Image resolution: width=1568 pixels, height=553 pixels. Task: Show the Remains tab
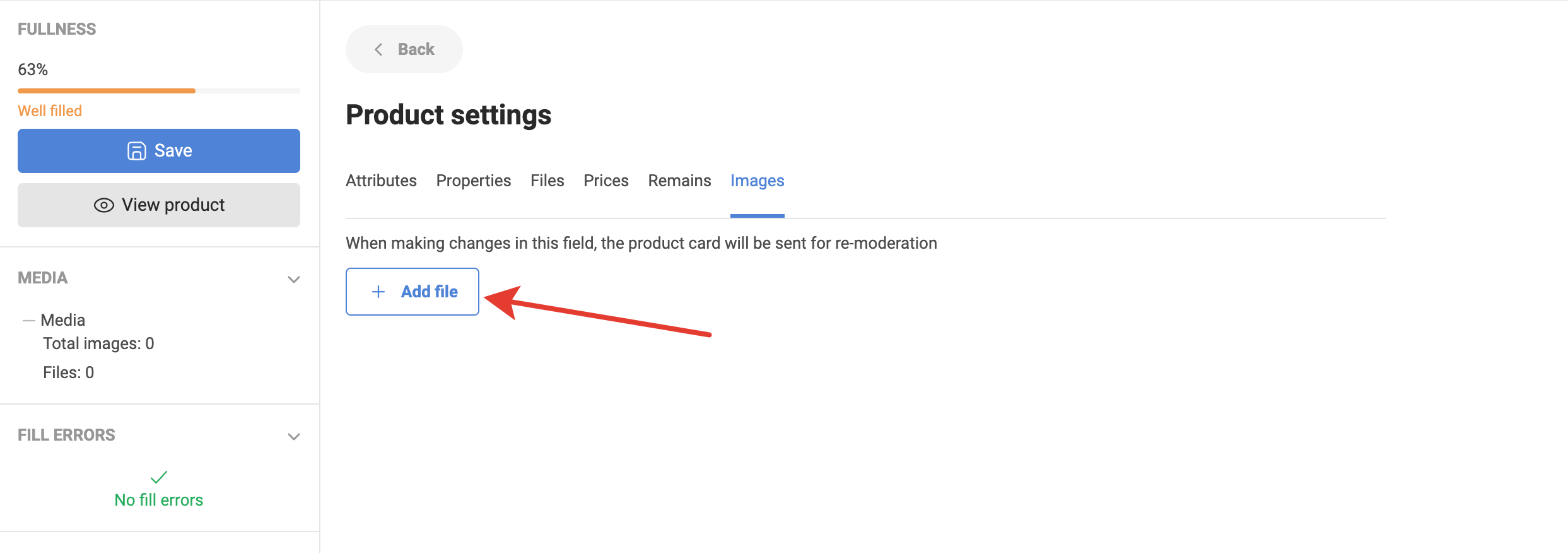[679, 181]
